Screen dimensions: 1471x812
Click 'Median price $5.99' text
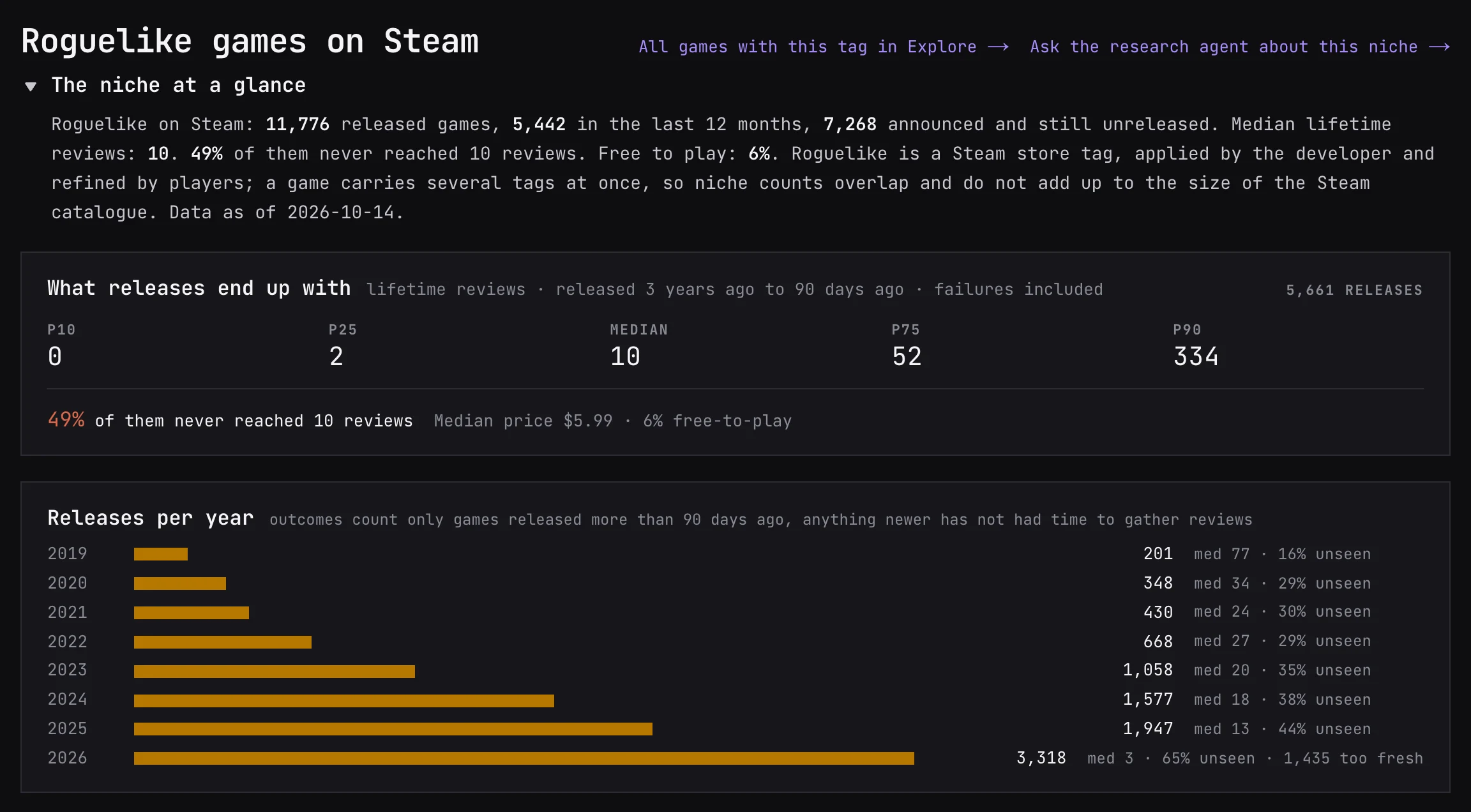523,421
